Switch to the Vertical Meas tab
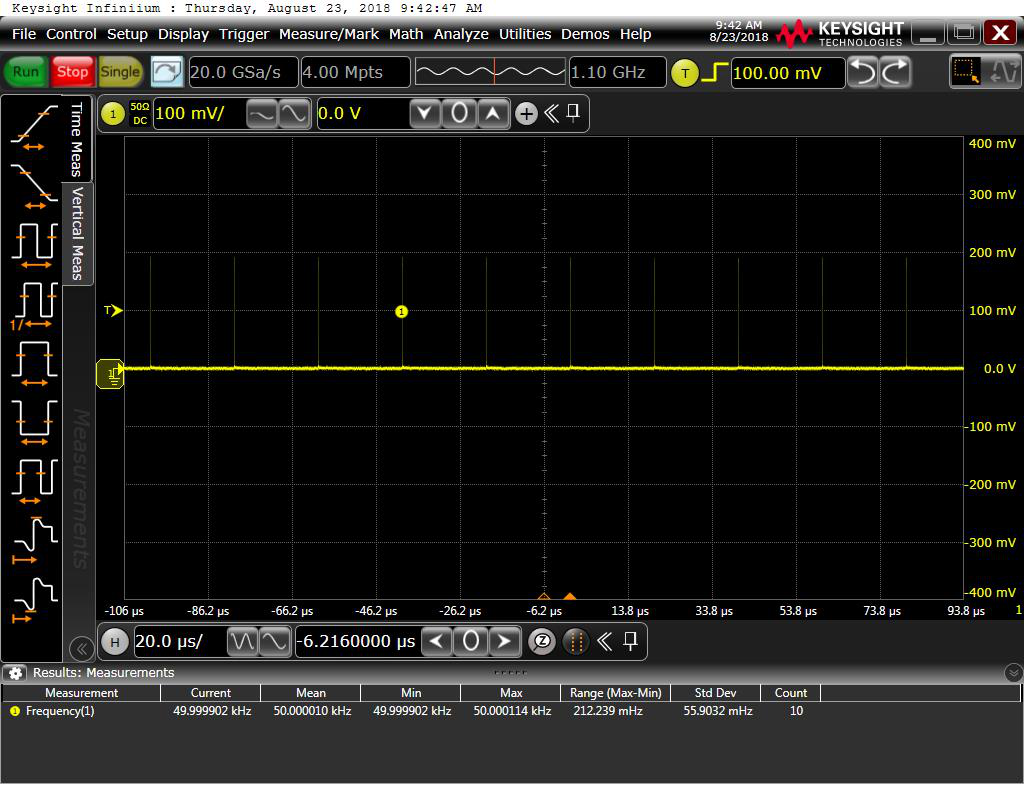The image size is (1034, 794). 77,233
